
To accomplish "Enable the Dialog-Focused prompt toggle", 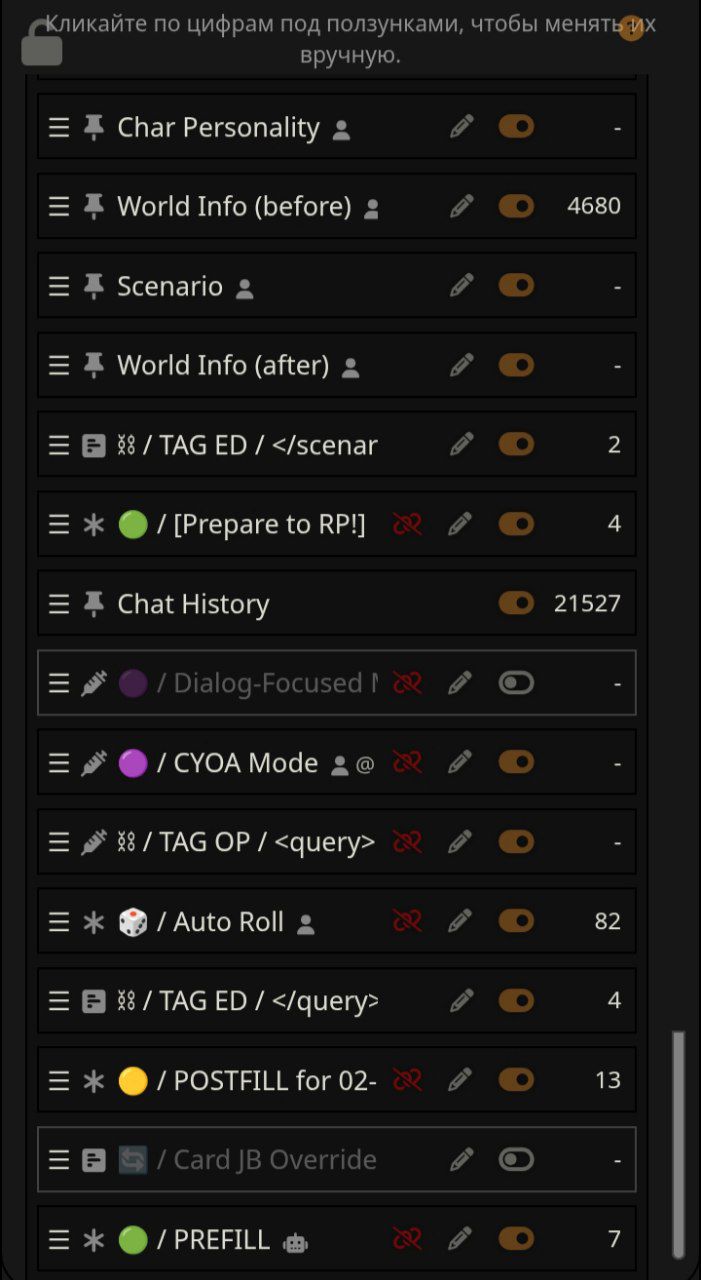I will [x=516, y=683].
